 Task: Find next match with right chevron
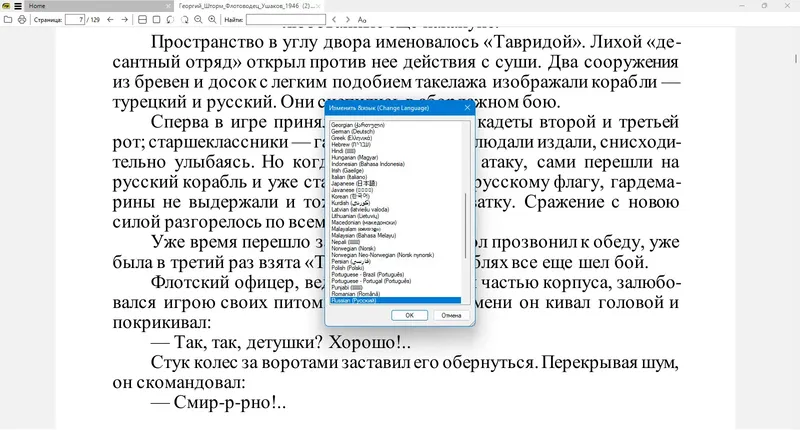pos(347,19)
